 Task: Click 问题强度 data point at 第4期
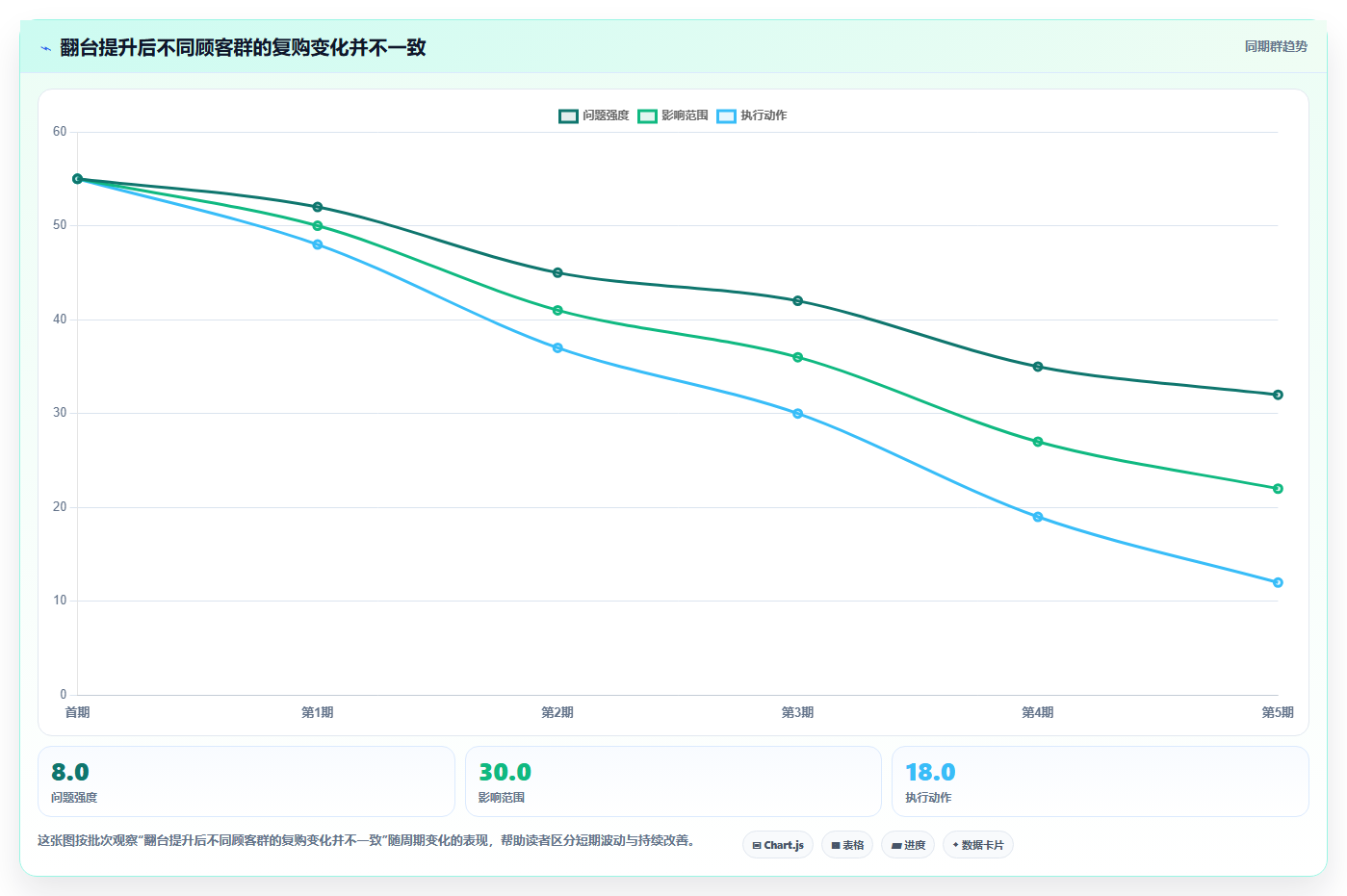point(1038,367)
